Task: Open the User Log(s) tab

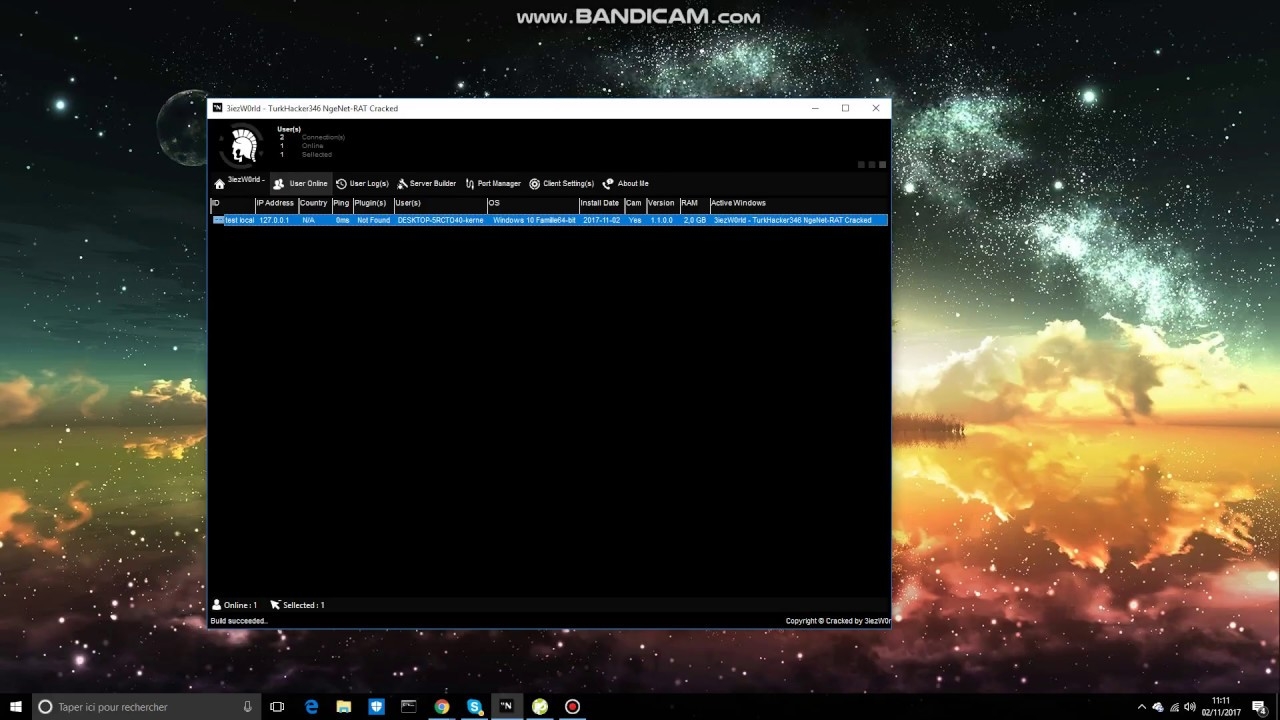Action: [362, 184]
